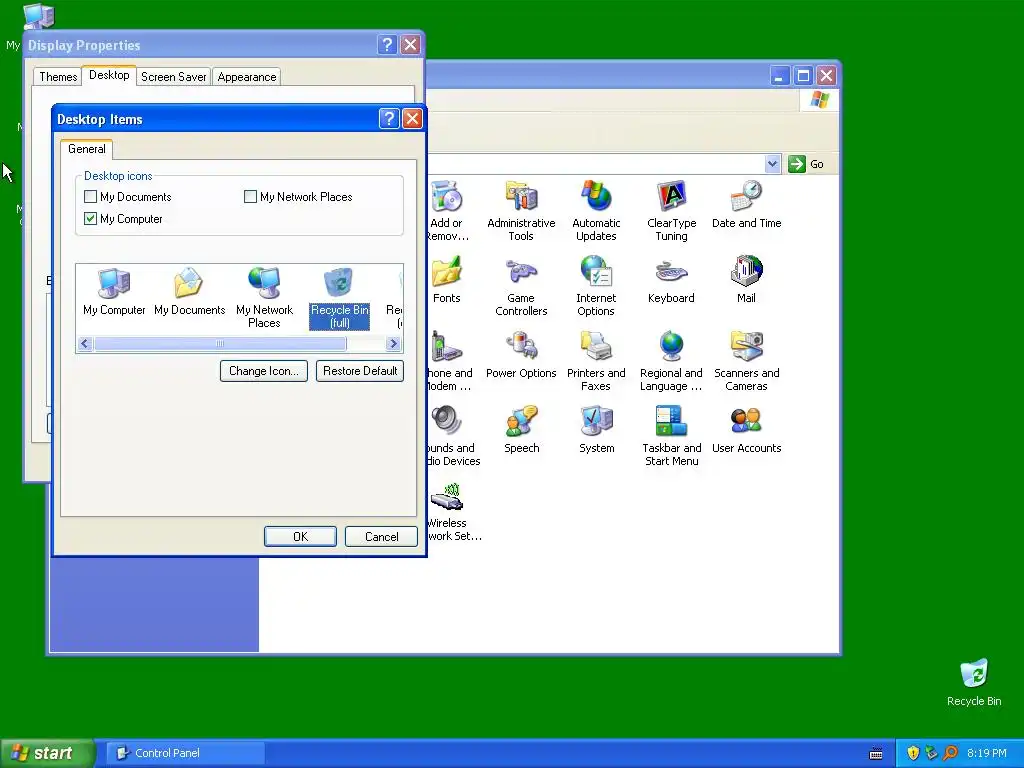Switch to Screen Saver tab

pyautogui.click(x=174, y=76)
